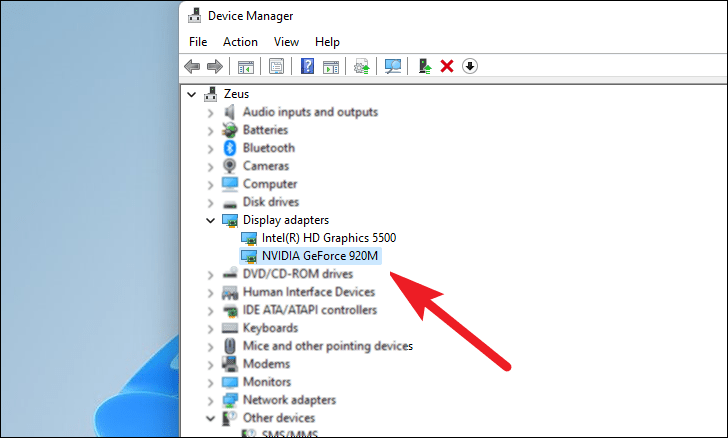Click the Batteries category icon
The image size is (728, 438).
coord(230,130)
